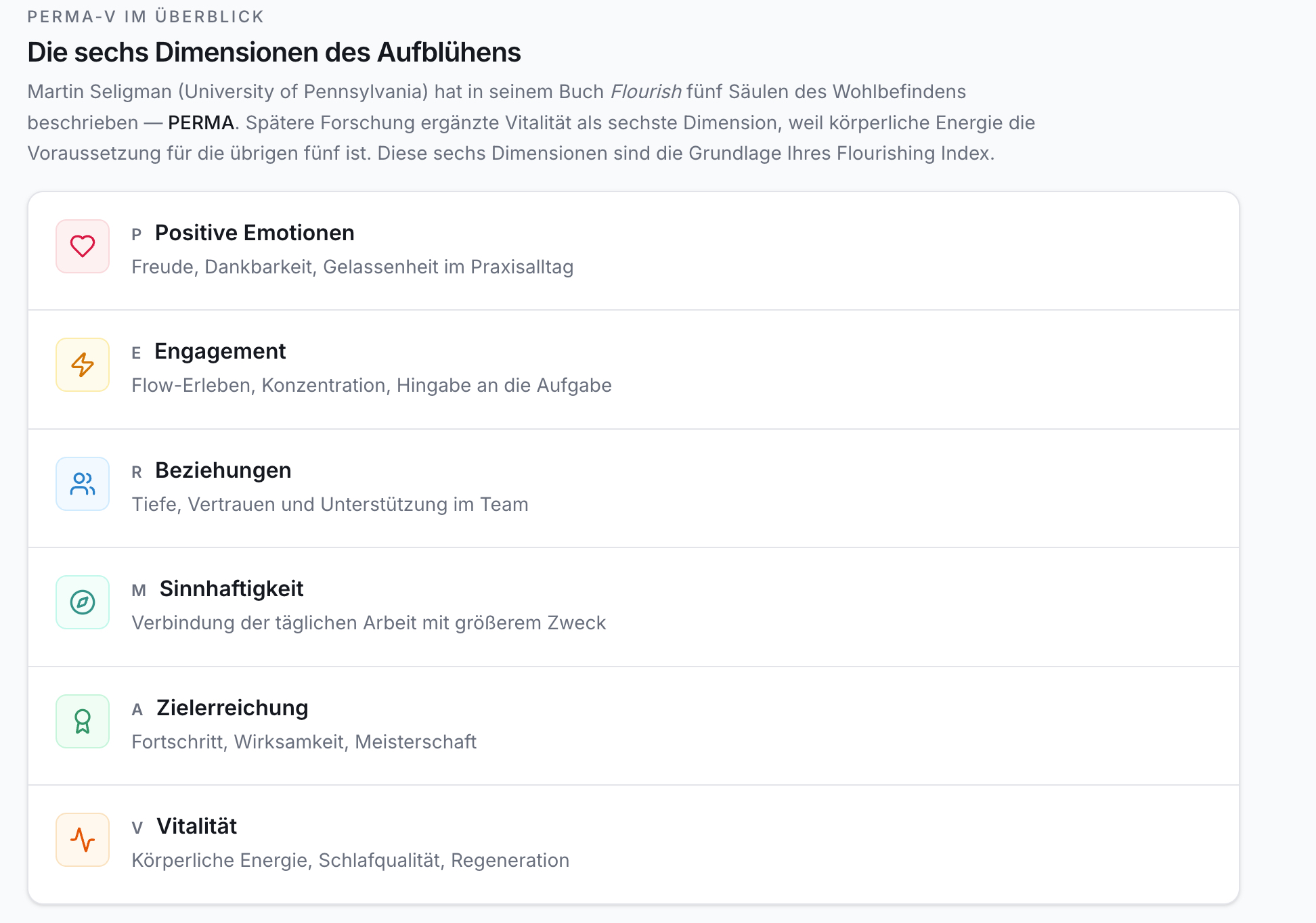This screenshot has width=1316, height=923.
Task: Click the compass icon for Sinnhaftigkeit
Action: 83,602
